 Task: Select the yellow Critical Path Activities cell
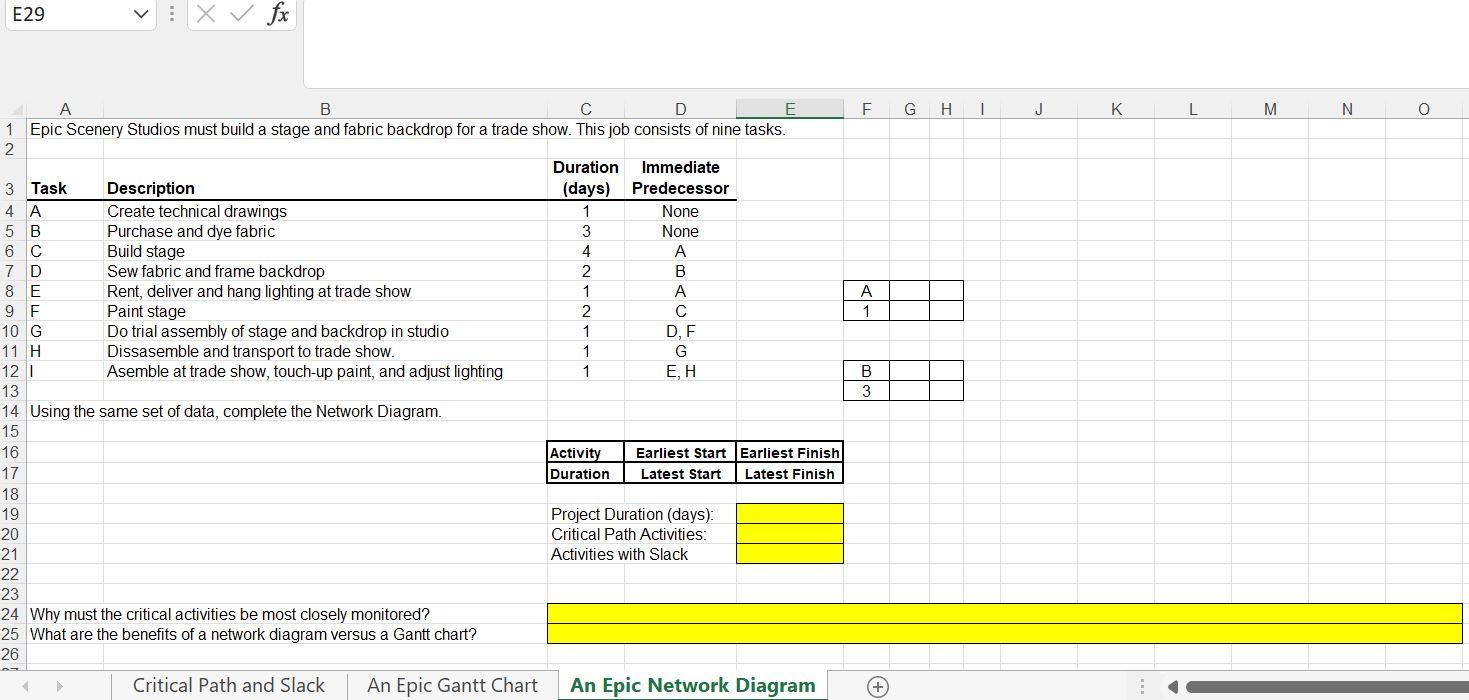789,533
